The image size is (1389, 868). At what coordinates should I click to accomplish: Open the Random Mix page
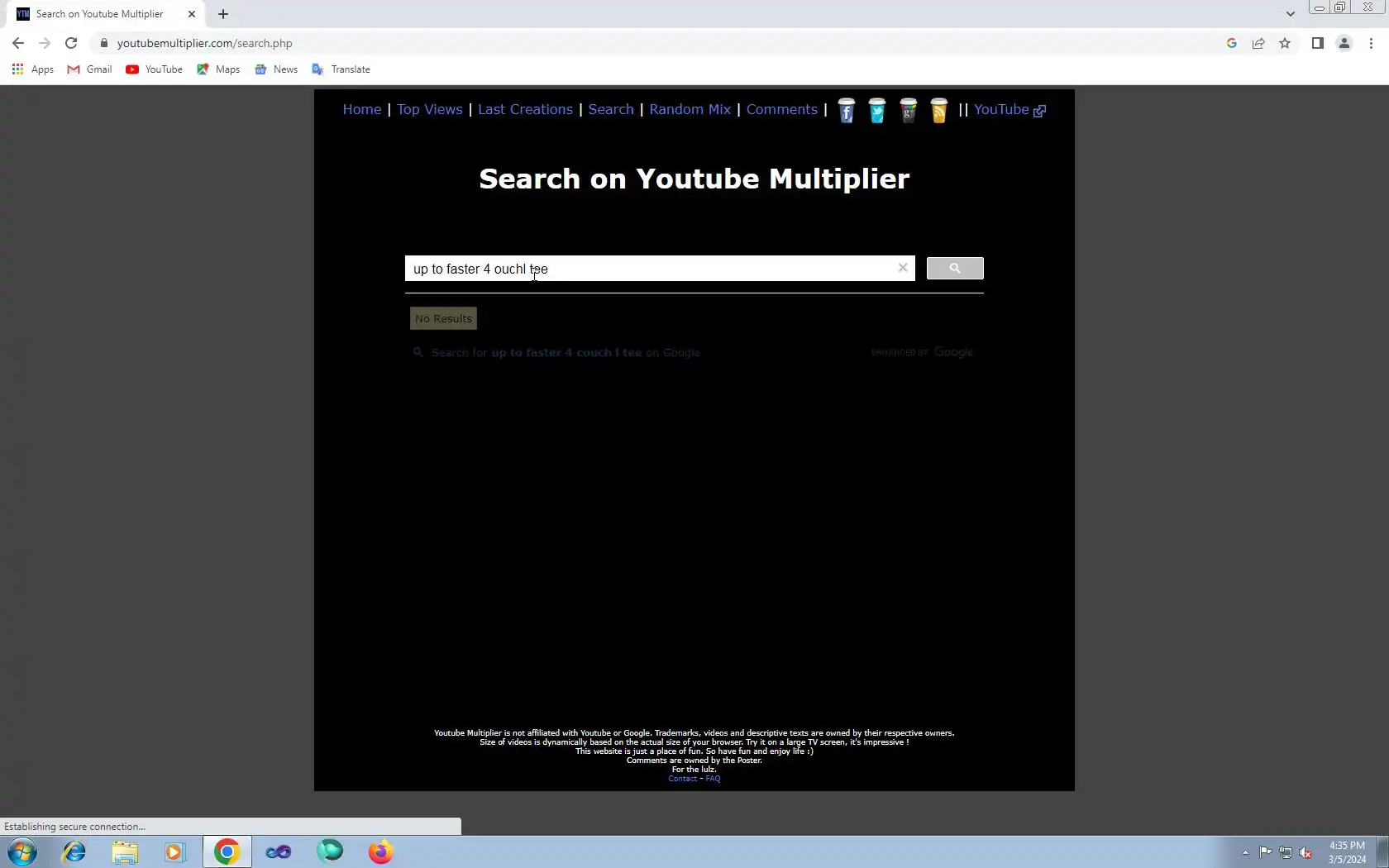point(690,109)
